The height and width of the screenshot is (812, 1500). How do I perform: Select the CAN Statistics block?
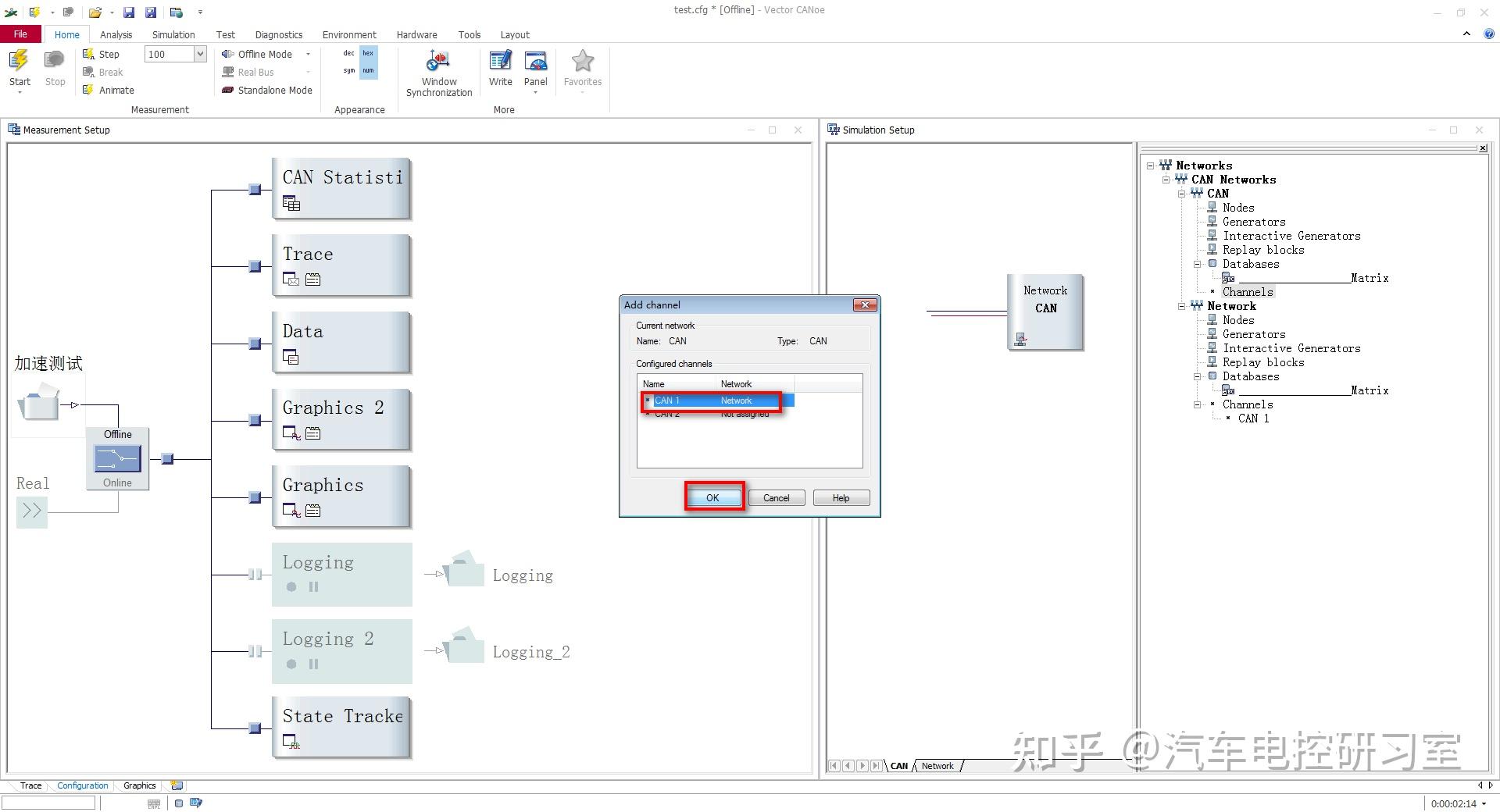[x=341, y=189]
